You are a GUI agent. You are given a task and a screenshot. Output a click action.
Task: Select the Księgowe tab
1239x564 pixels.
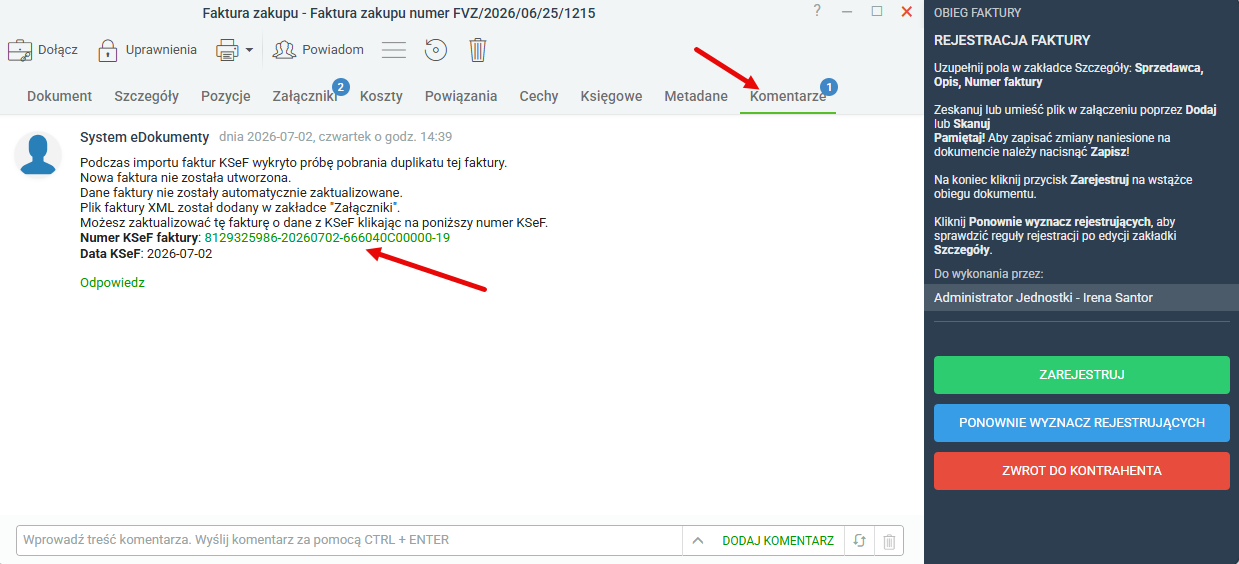coord(611,96)
